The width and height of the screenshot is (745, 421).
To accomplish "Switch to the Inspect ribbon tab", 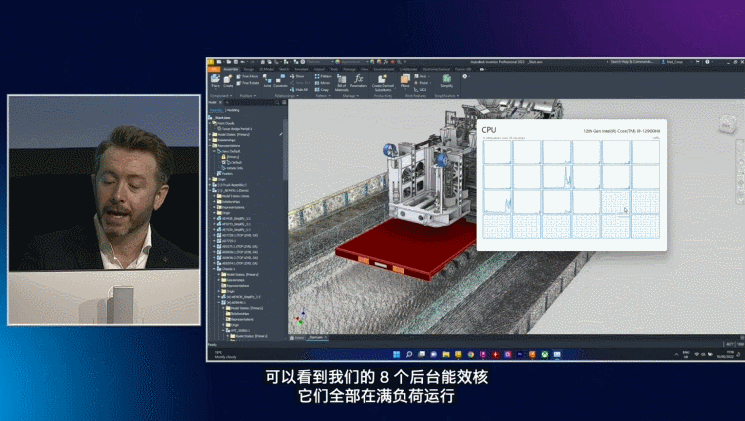I will click(319, 69).
